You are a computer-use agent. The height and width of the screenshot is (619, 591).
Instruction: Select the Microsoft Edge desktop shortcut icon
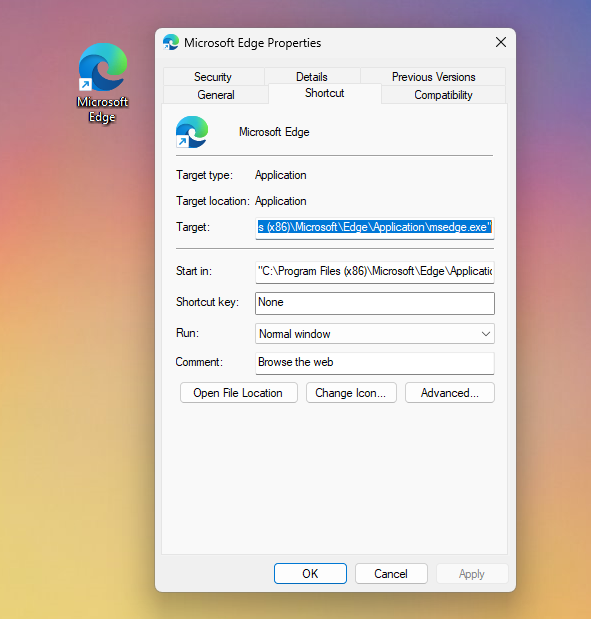tap(103, 67)
